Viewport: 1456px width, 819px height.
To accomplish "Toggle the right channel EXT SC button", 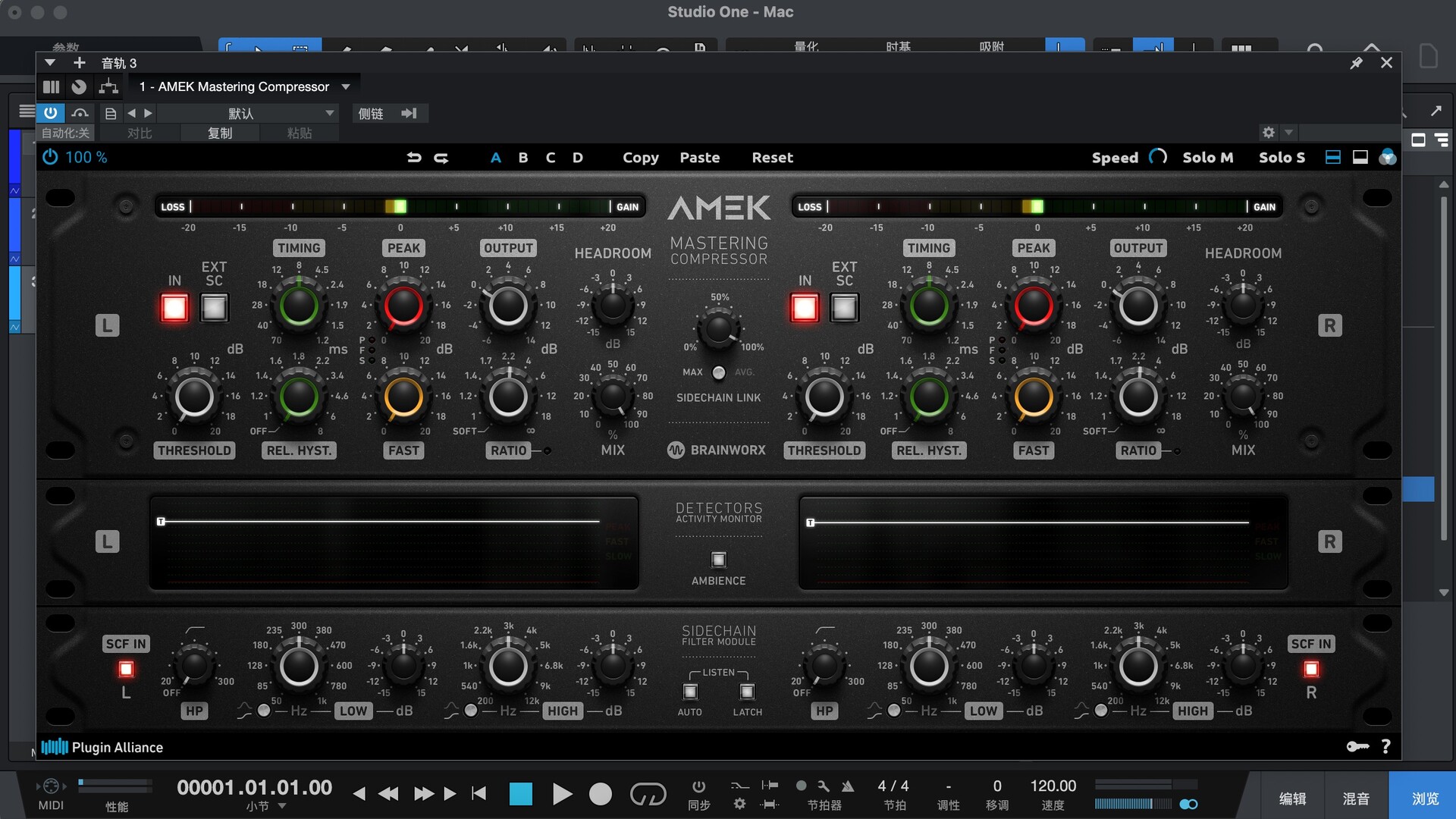I will point(844,308).
